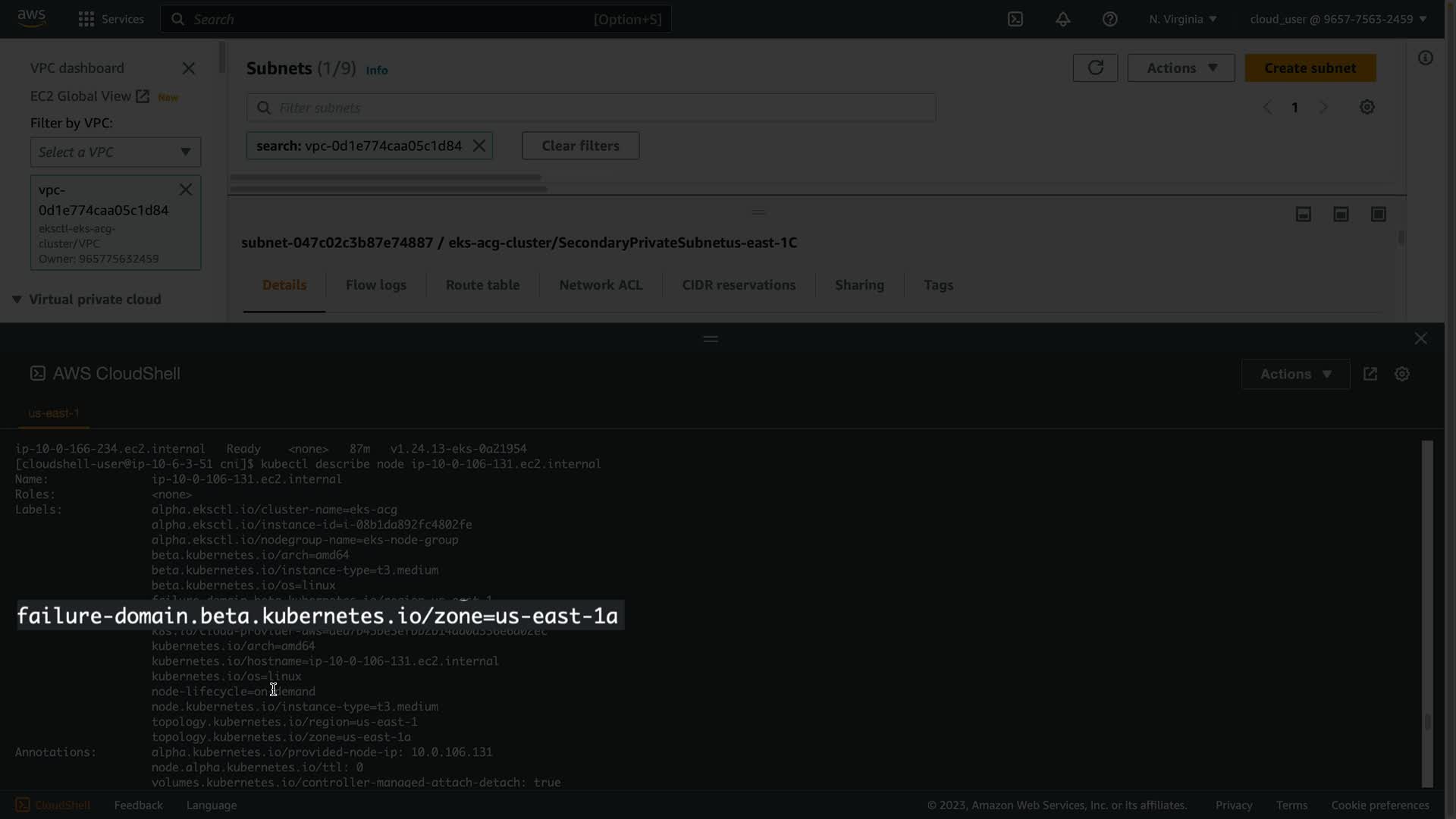The image size is (1456, 819).
Task: Expand the Subnets Actions dropdown
Action: pos(1181,68)
